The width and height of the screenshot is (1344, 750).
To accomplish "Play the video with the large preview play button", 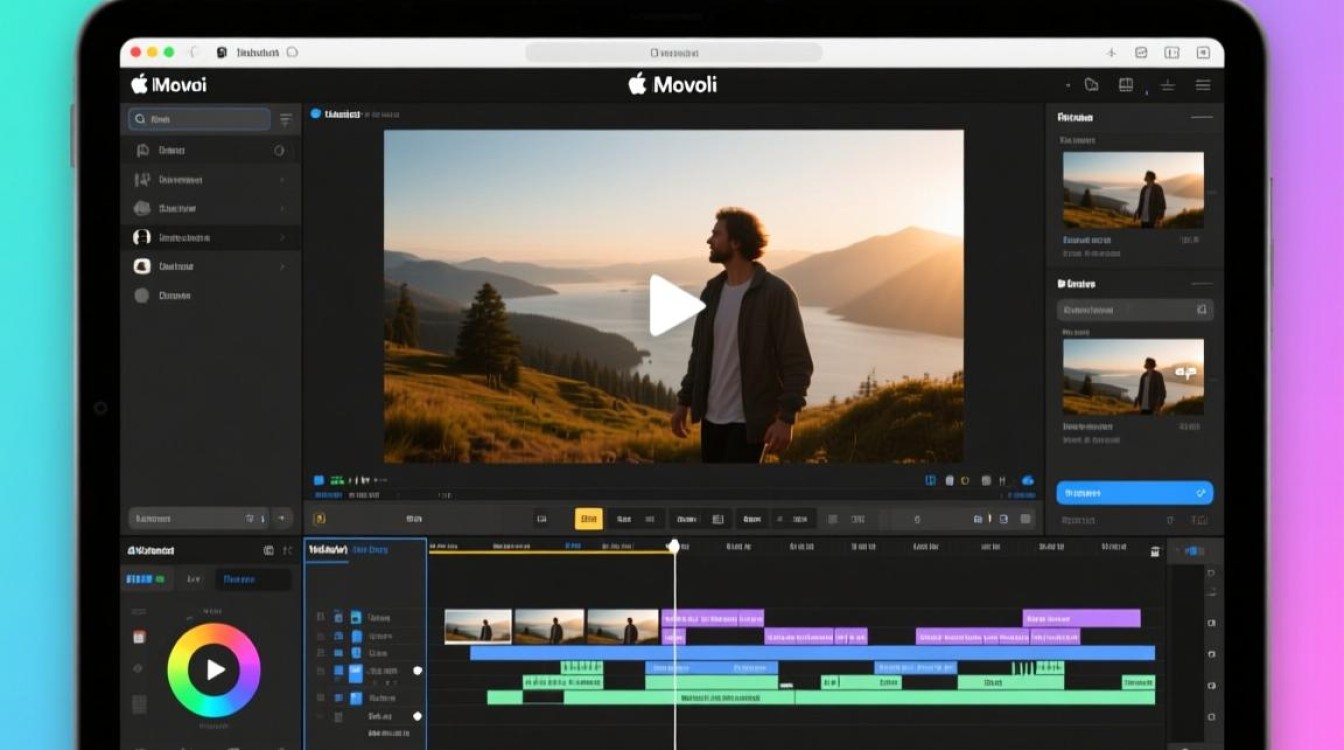I will pos(676,306).
